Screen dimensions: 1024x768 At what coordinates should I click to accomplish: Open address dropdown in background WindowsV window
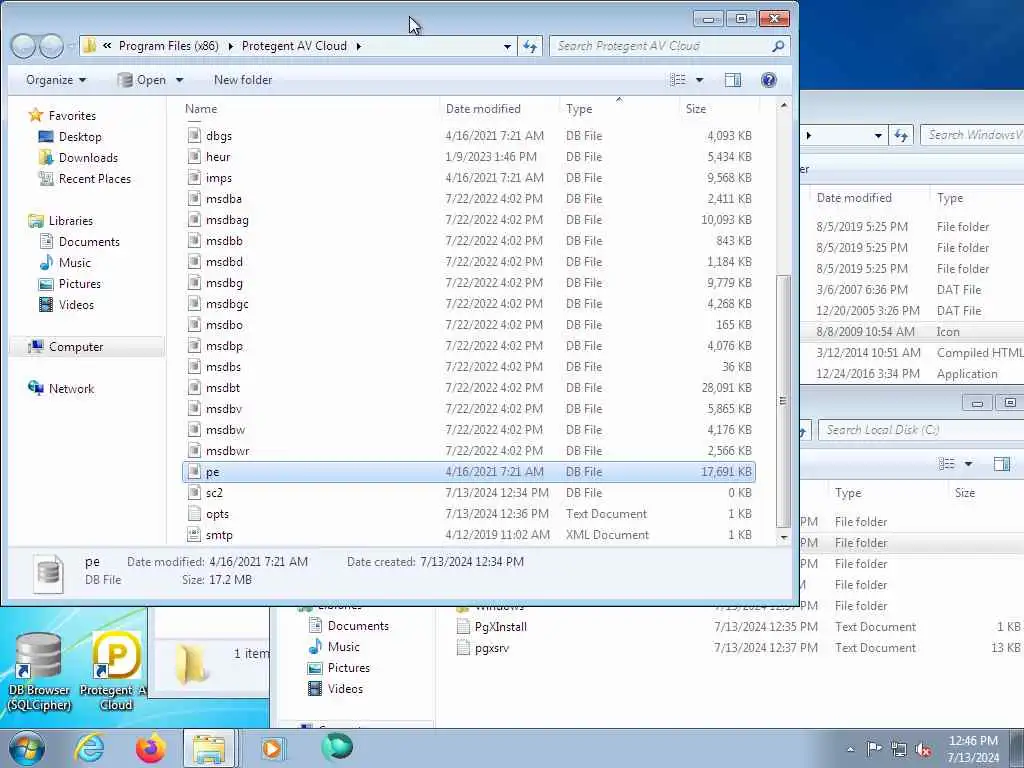[878, 136]
